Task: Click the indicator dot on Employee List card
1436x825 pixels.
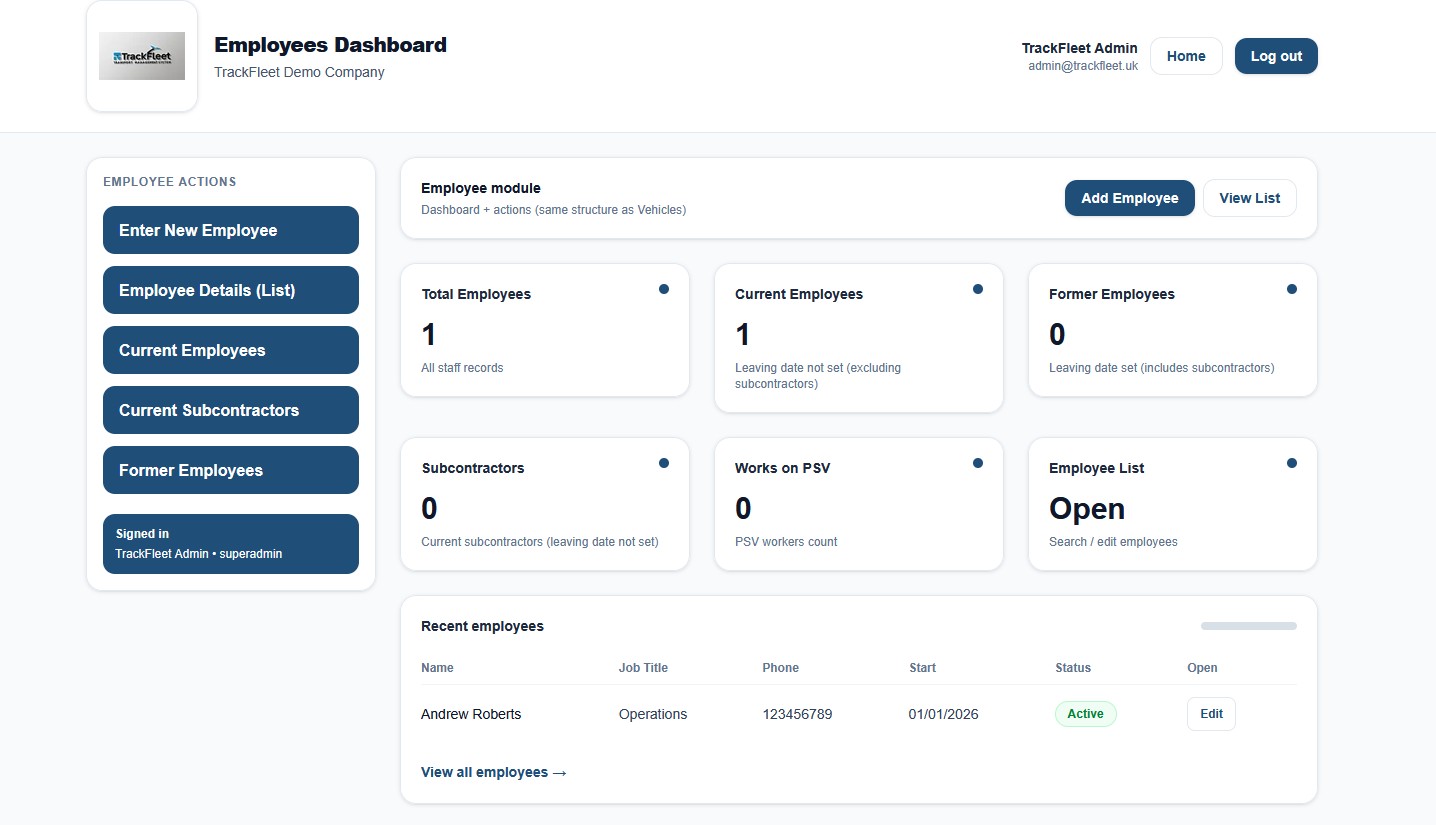Action: point(1292,463)
